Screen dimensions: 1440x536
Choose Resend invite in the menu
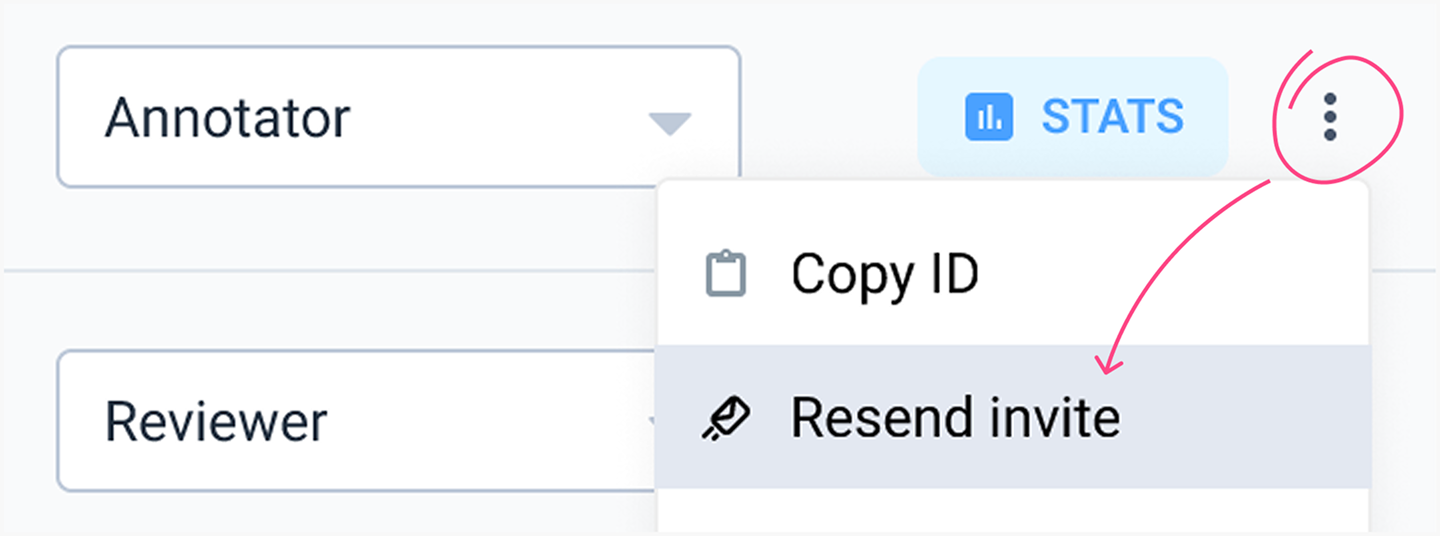(x=955, y=418)
